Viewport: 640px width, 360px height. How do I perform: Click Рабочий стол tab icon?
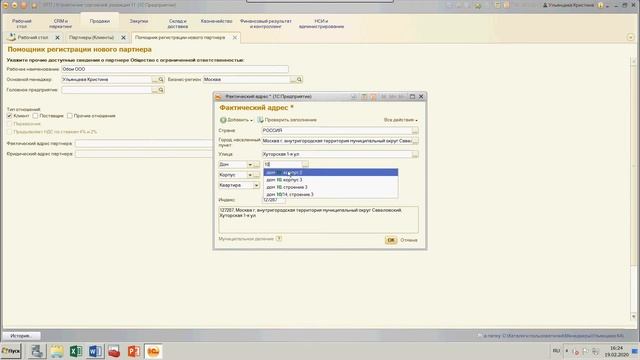(11, 37)
